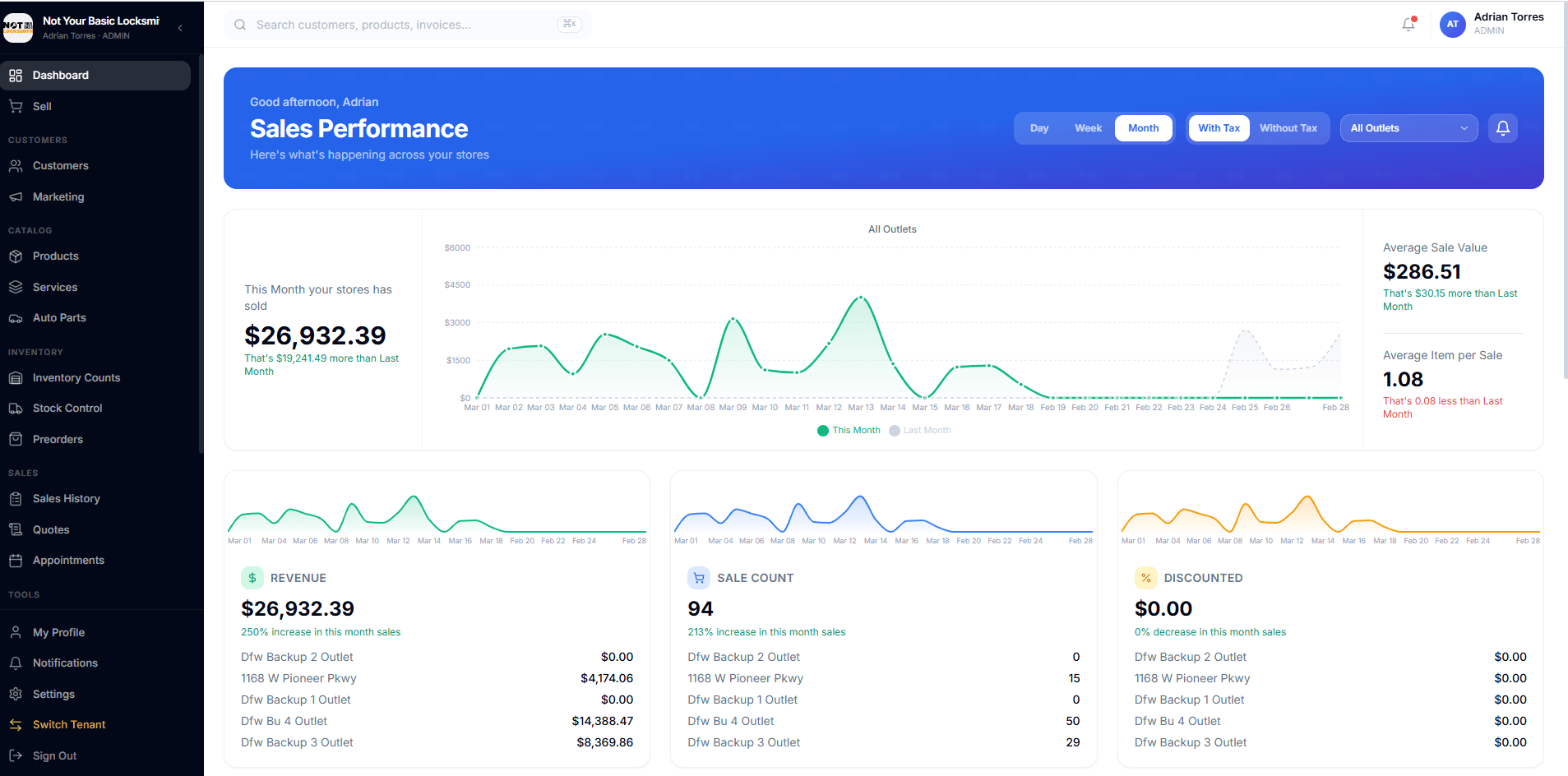Collapse the sidebar with the chevron
Viewport: 1568px width, 776px height.
(179, 26)
